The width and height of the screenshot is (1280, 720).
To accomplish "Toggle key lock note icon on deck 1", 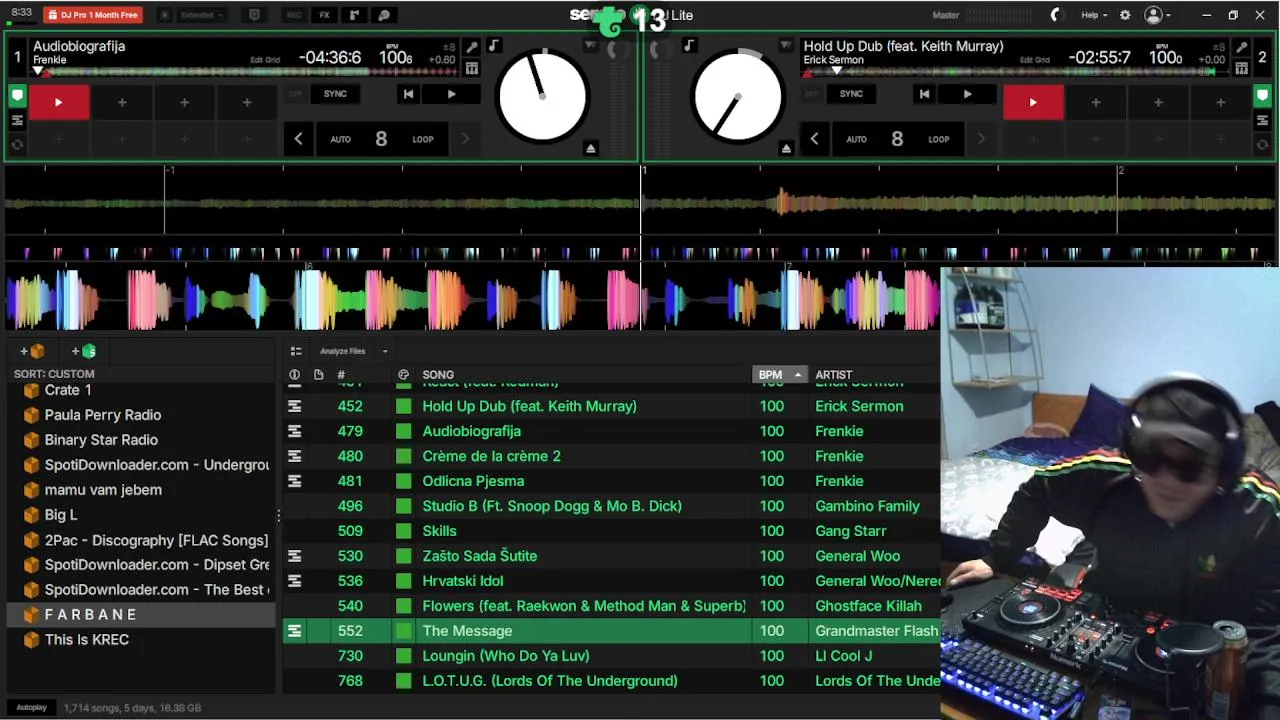I will pos(493,46).
